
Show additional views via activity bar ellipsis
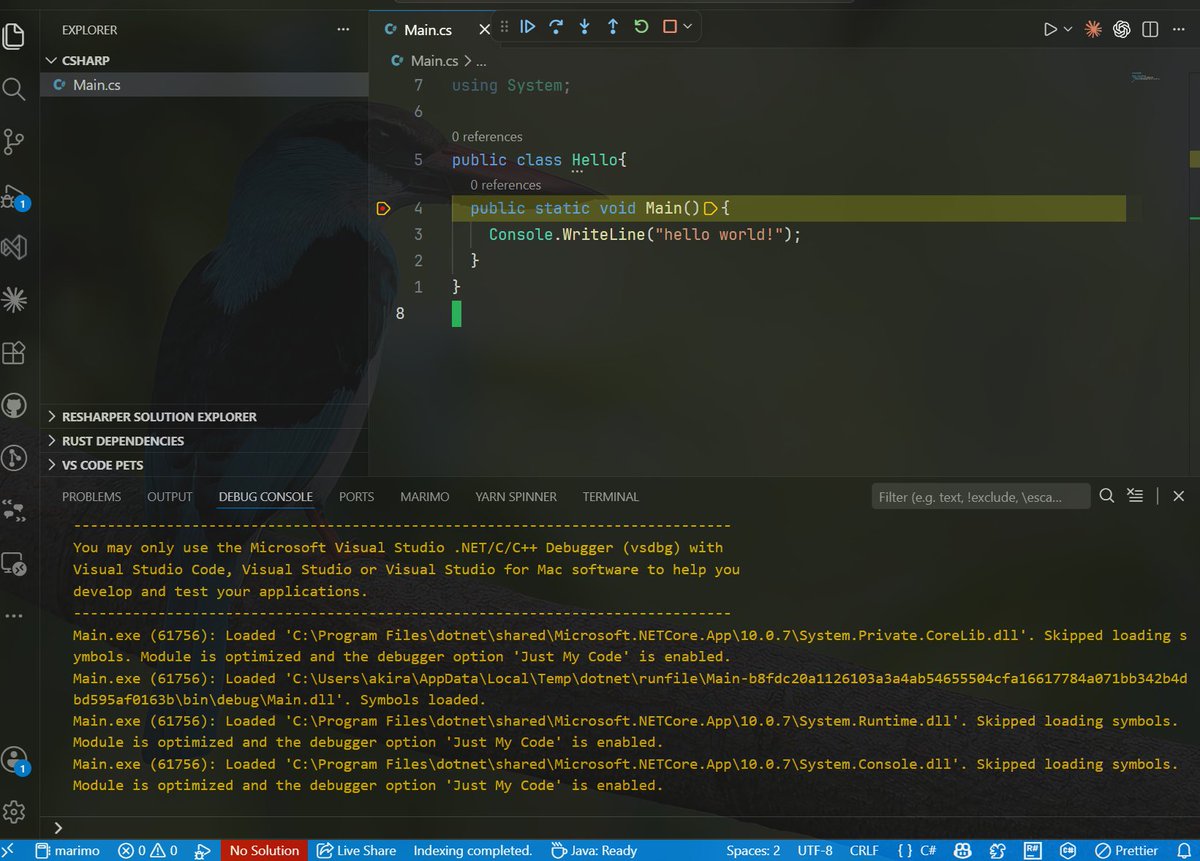click(13, 616)
